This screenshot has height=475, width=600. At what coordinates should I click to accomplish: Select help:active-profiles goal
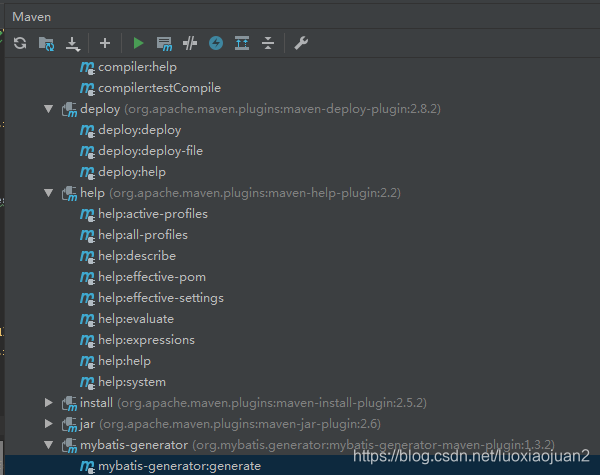click(153, 214)
